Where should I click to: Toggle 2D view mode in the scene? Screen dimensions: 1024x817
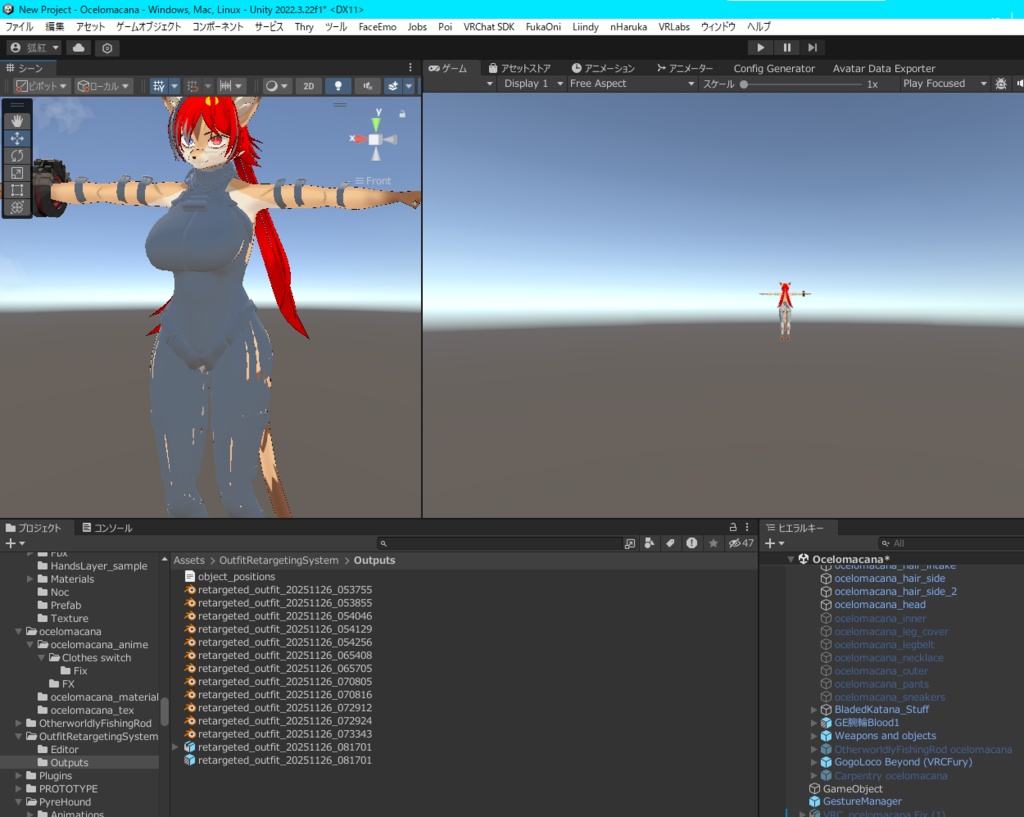point(309,86)
